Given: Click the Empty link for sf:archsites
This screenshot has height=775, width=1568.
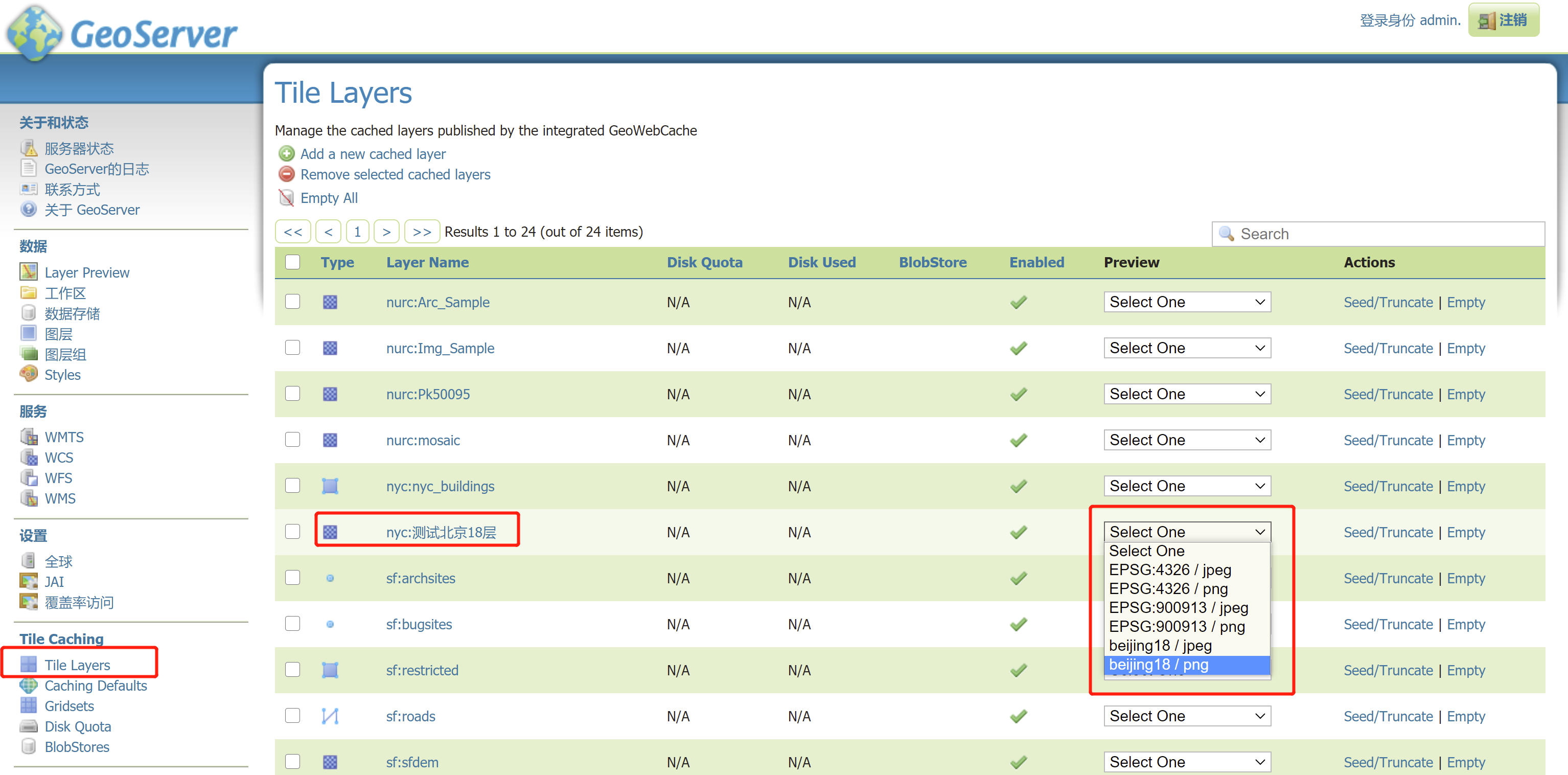Looking at the screenshot, I should [1465, 578].
